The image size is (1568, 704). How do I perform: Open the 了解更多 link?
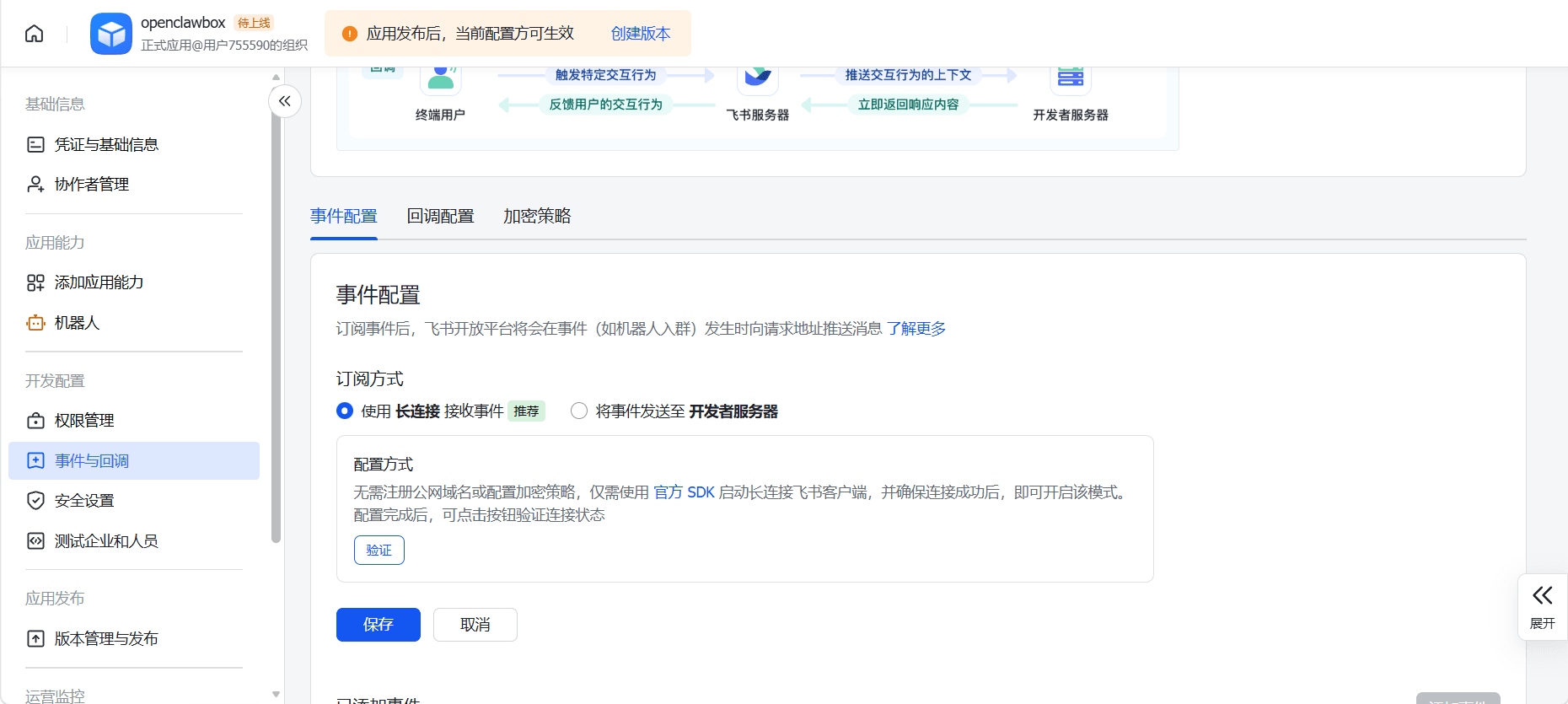pos(916,329)
